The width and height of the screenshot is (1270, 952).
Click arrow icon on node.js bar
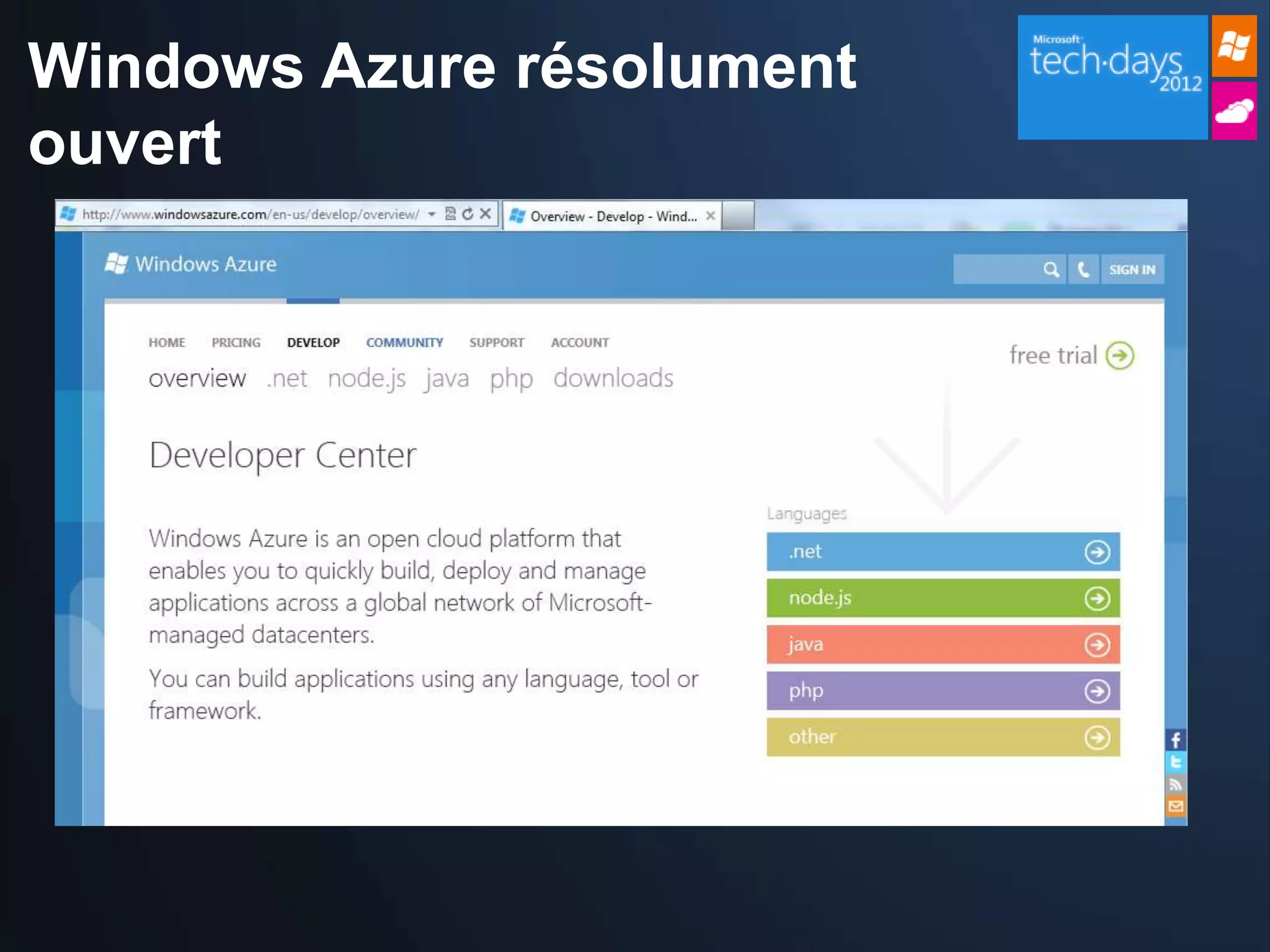[1097, 598]
